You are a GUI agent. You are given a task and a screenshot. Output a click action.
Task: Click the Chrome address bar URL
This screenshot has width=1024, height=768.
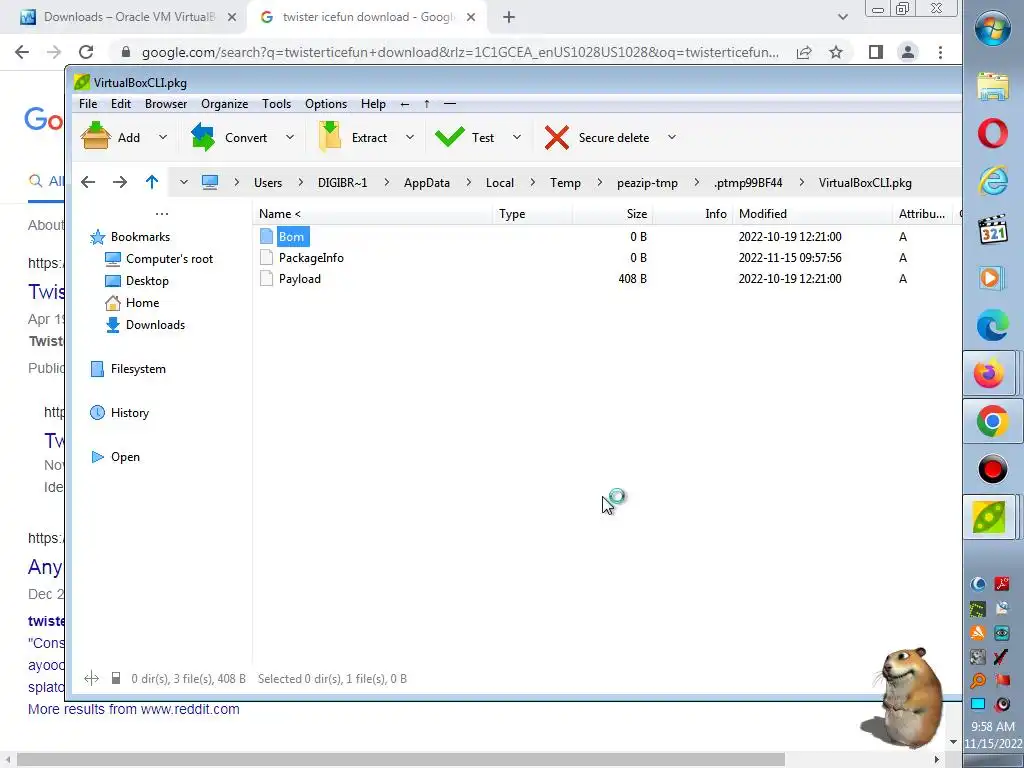pyautogui.click(x=460, y=52)
